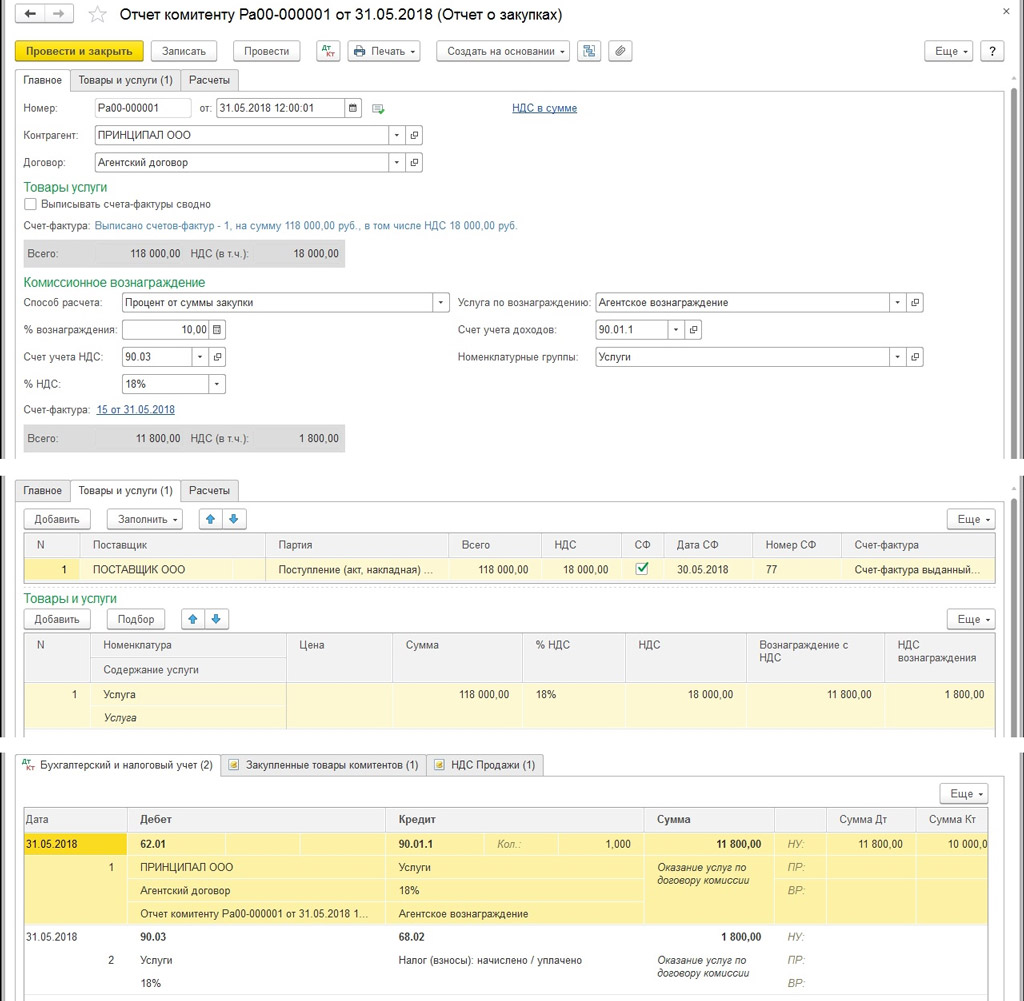The width and height of the screenshot is (1024, 1001).
Task: Move Товары и услуги row up arrow
Action: (193, 619)
